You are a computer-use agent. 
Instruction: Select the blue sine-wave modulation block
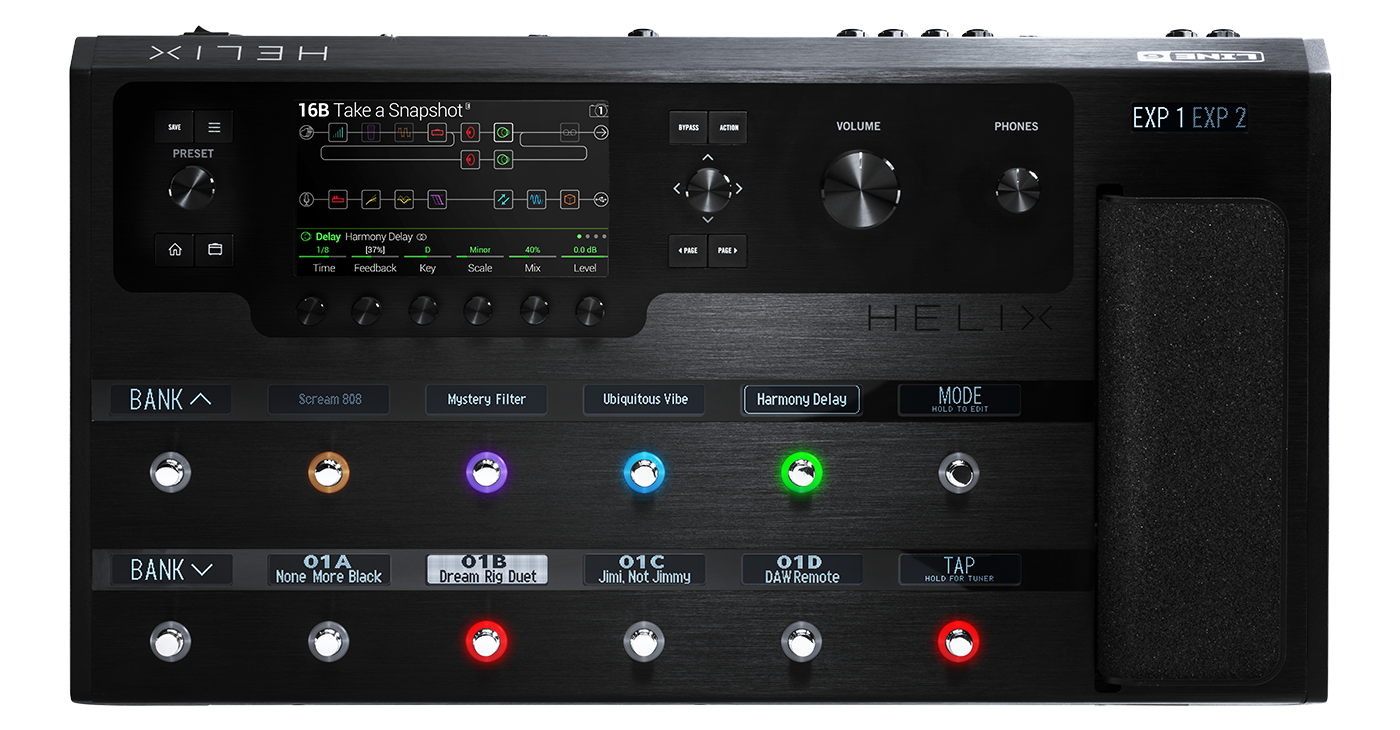coord(536,199)
